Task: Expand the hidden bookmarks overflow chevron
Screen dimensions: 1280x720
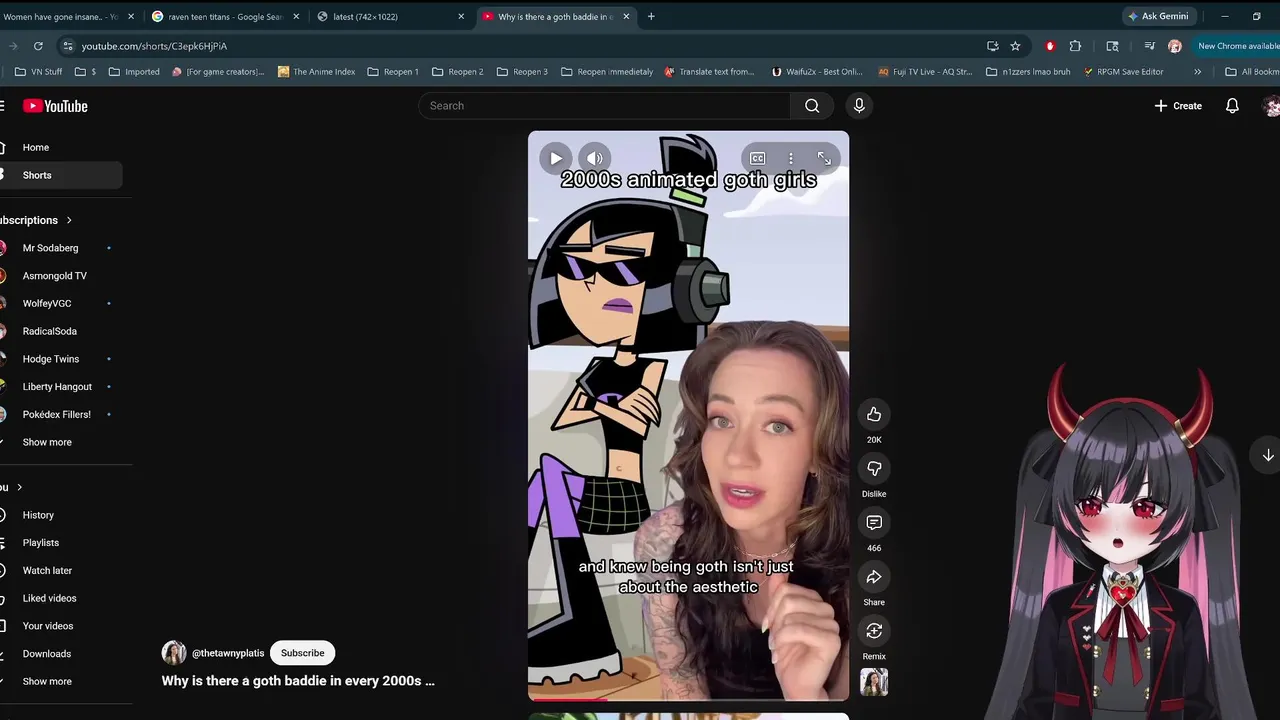Action: coord(1197,72)
